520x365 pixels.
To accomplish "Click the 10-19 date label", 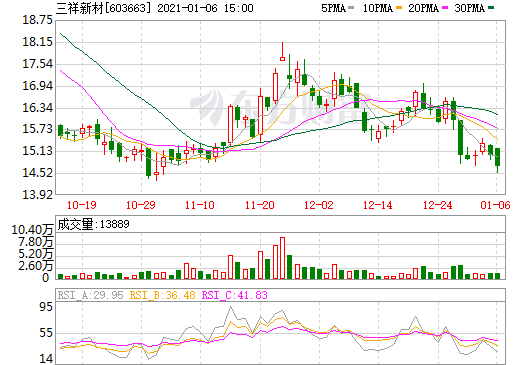I will [82, 205].
